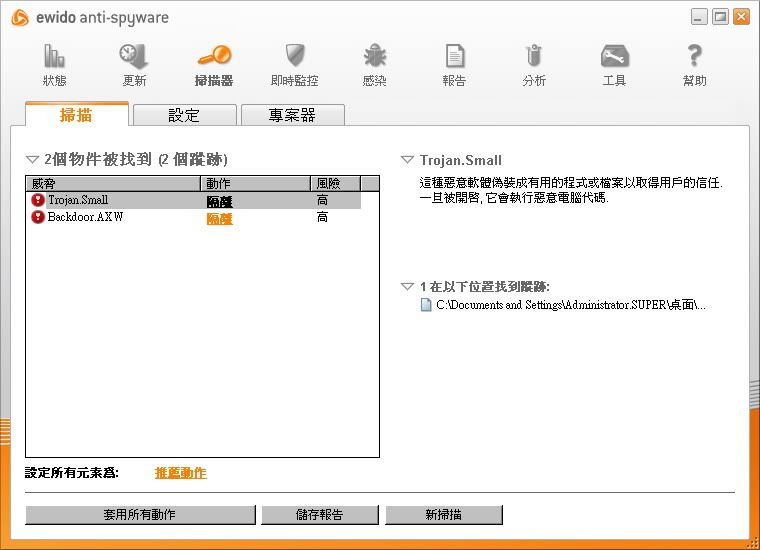Open the 狀態 status icon
Image resolution: width=760 pixels, height=550 pixels.
coord(55,57)
